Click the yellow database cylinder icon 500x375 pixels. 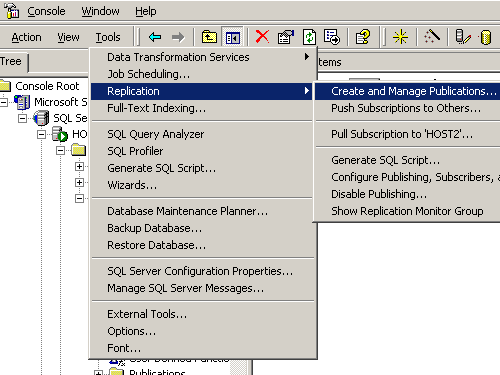tap(485, 37)
